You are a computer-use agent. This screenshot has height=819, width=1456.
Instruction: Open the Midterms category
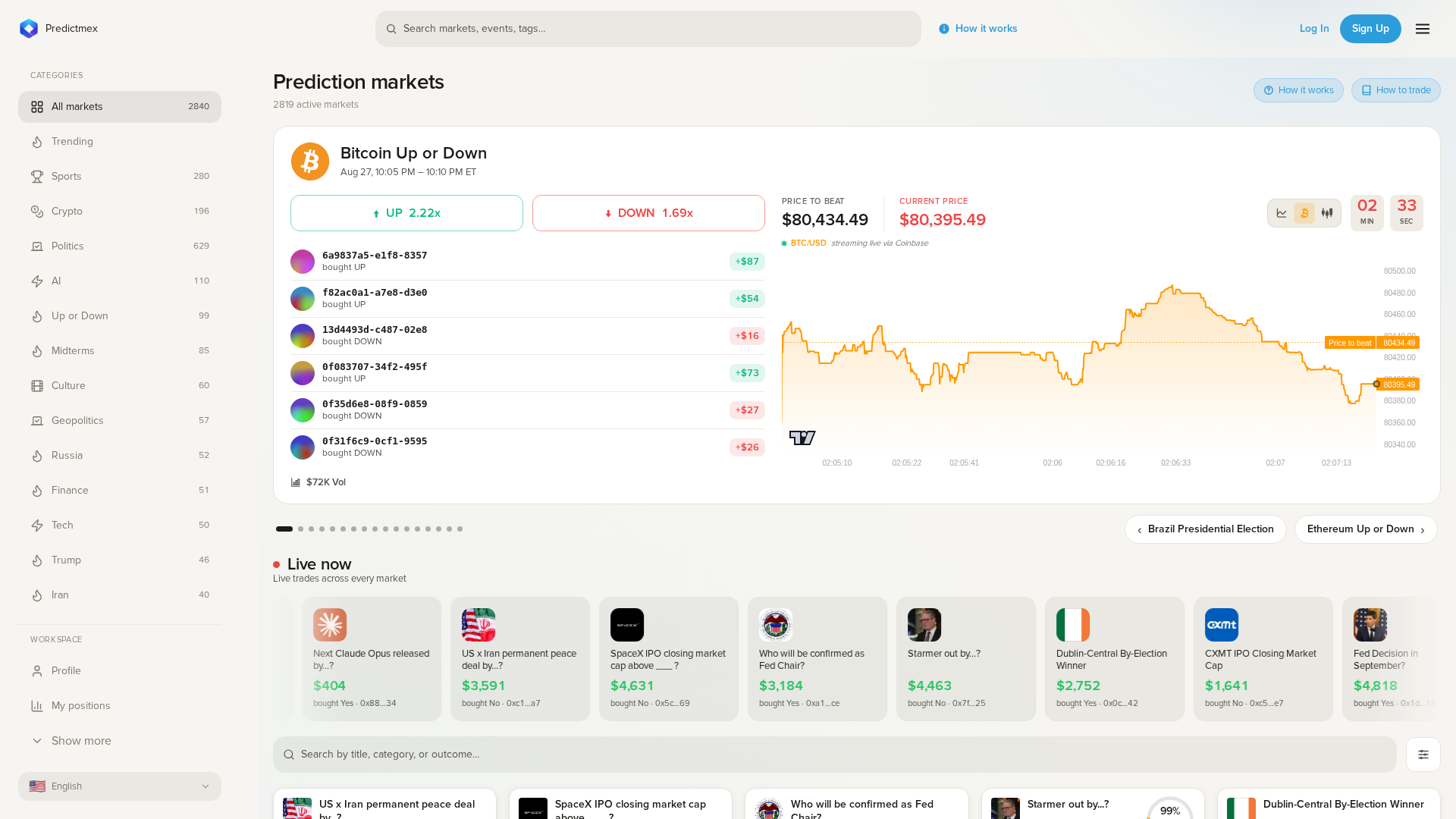pos(120,351)
